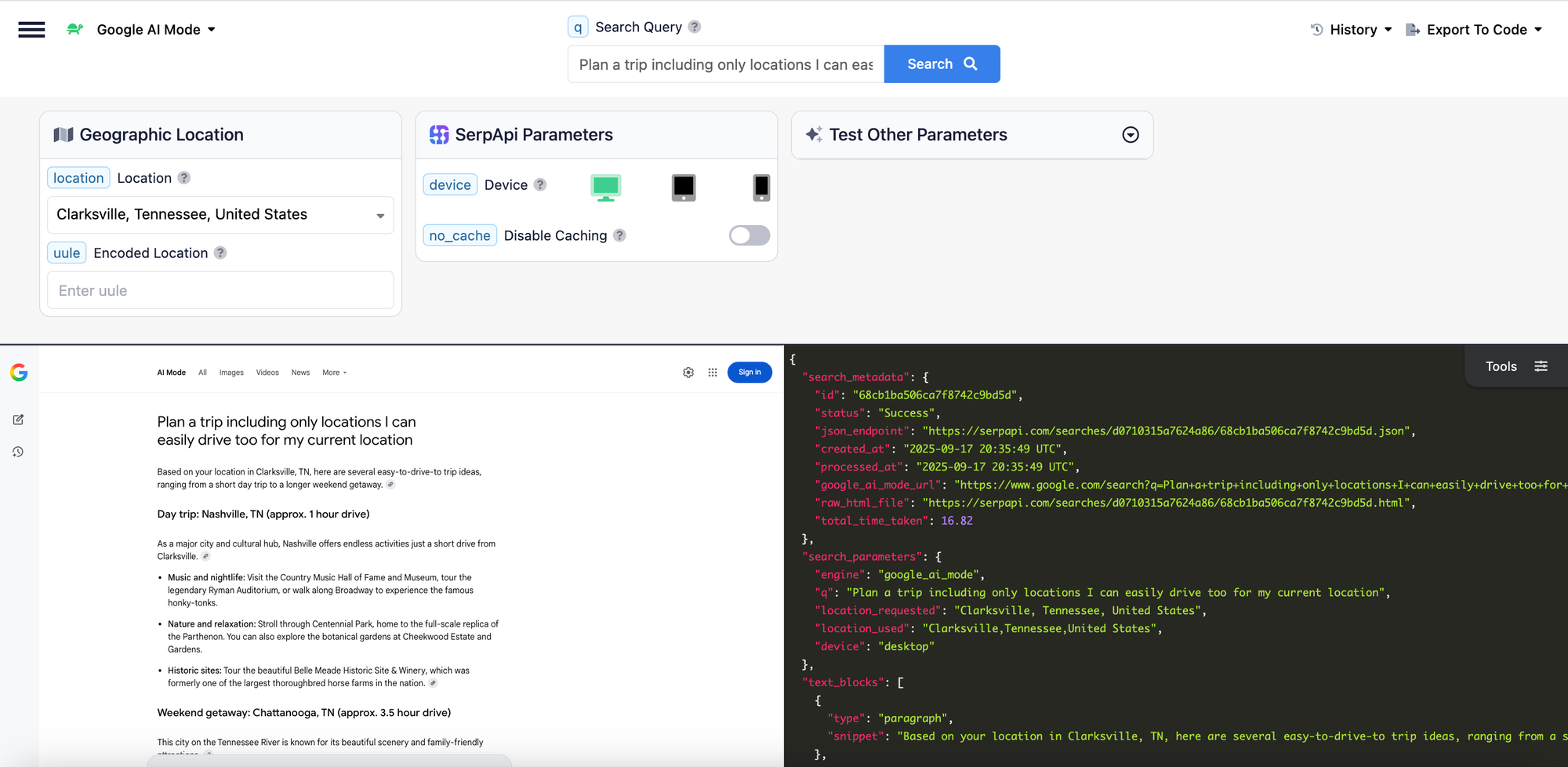Open the raw_html_file URL link

tap(1166, 503)
